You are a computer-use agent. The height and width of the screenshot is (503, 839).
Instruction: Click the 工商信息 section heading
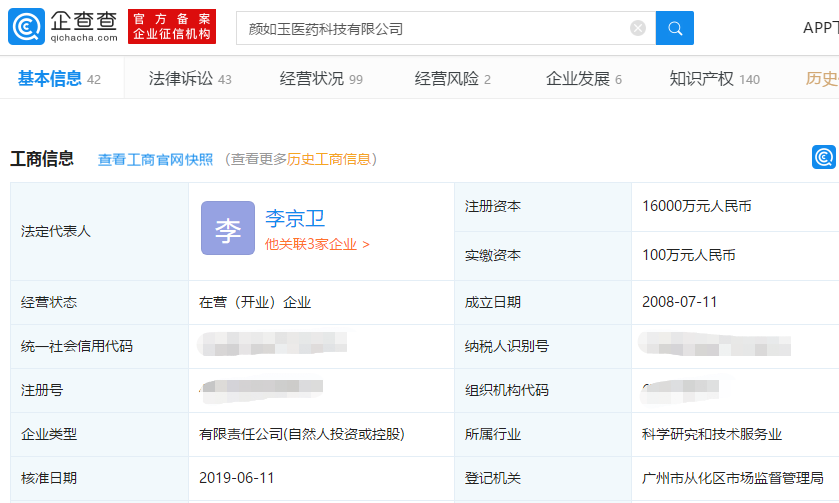click(x=42, y=159)
